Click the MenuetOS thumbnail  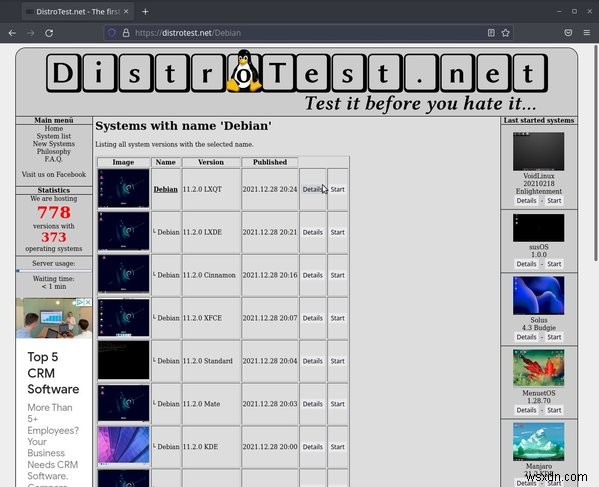[x=538, y=368]
